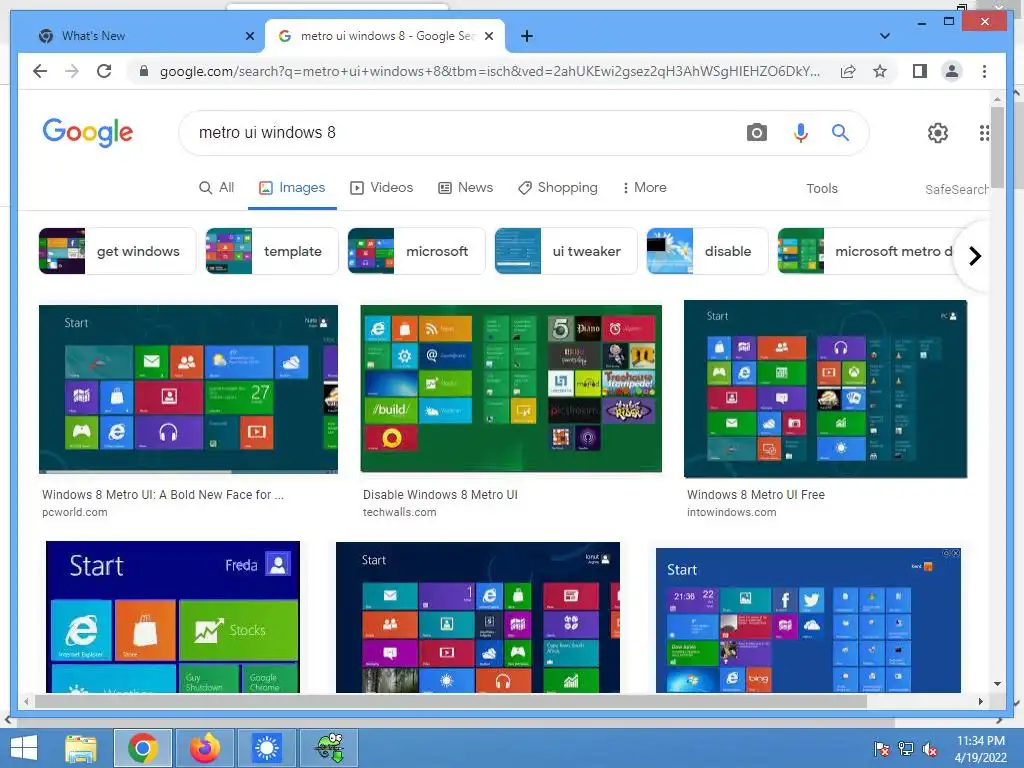1024x768 pixels.
Task: Open the Start screen image with Freda
Action: click(x=172, y=616)
